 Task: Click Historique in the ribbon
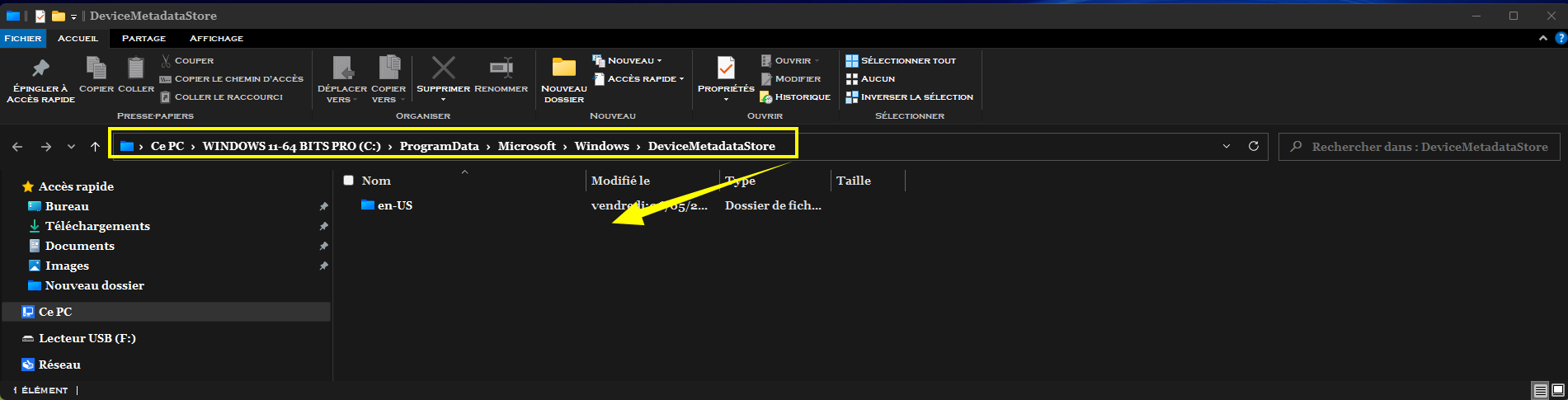(x=795, y=96)
